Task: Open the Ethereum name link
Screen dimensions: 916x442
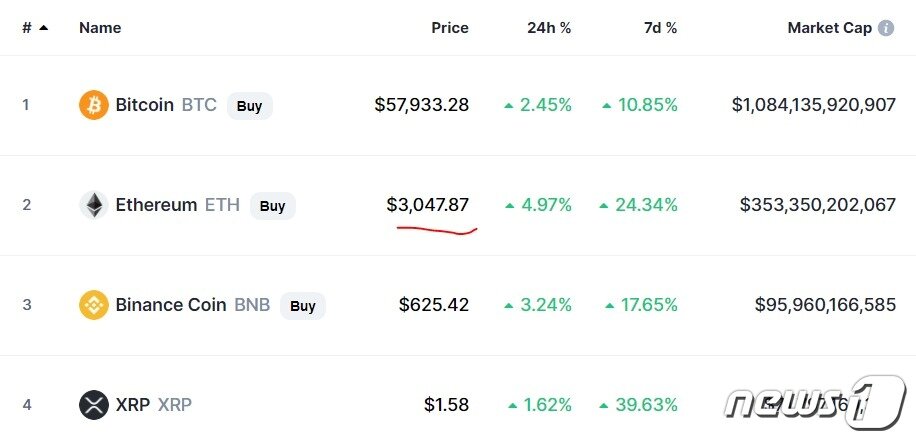Action: [x=156, y=206]
